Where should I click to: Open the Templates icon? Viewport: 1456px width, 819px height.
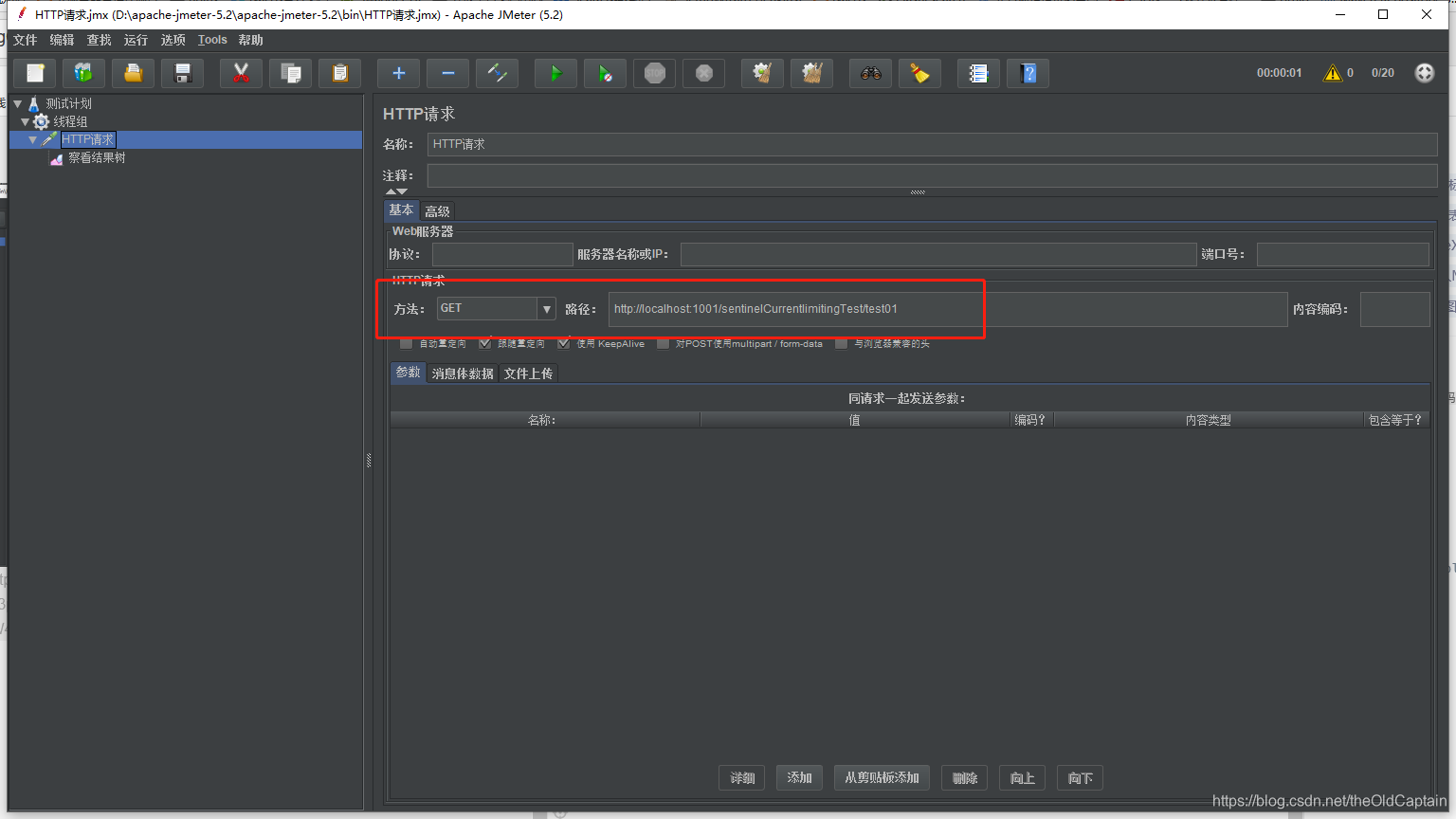click(x=84, y=73)
